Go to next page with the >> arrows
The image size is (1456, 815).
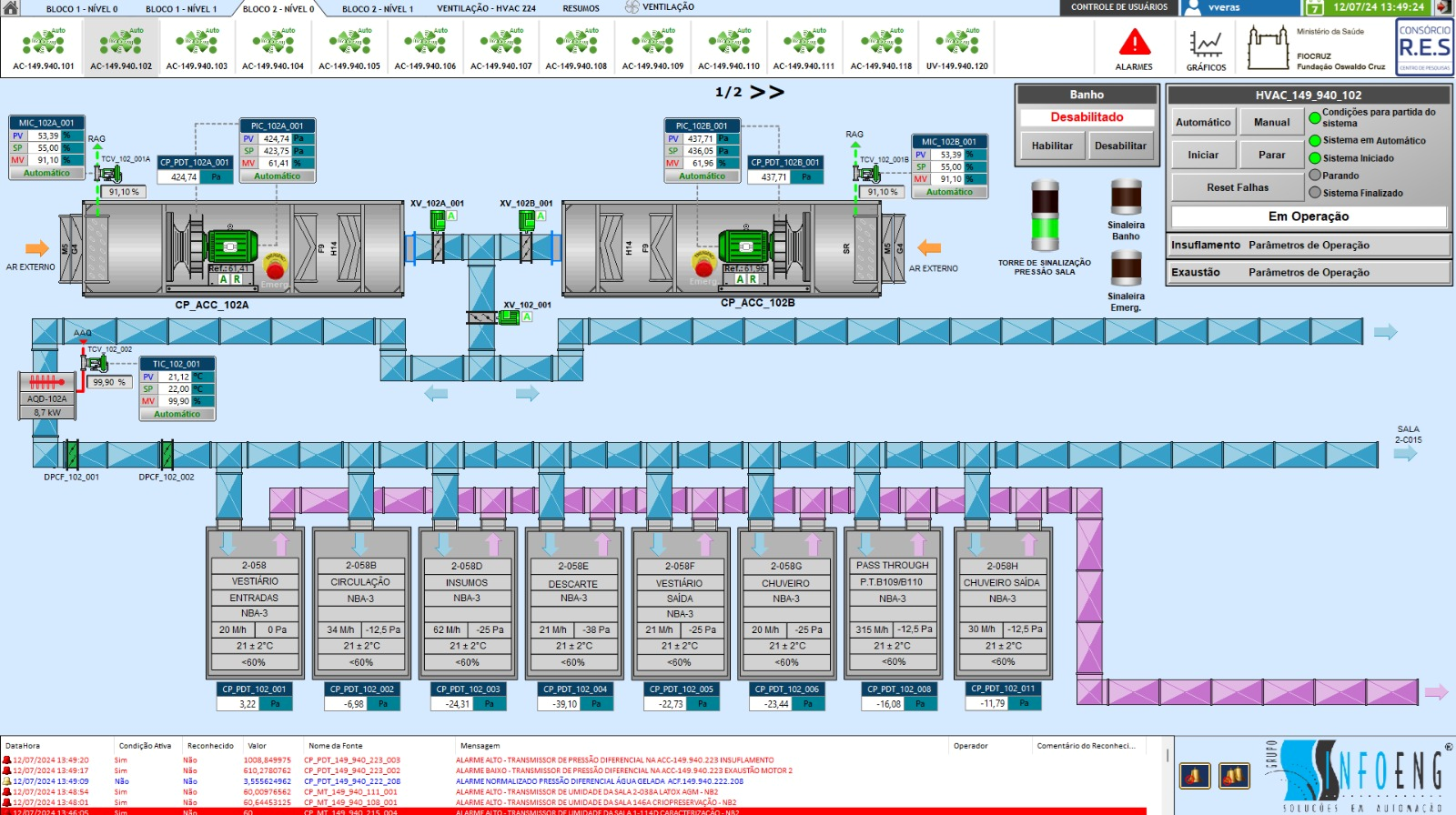(766, 92)
